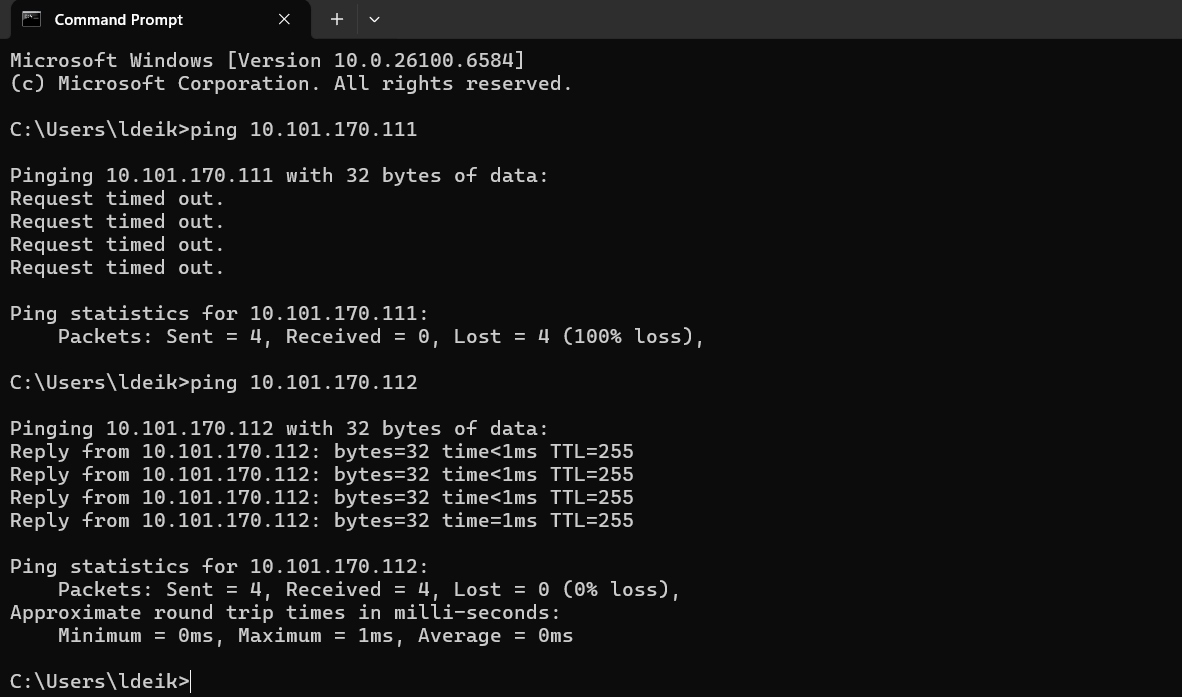
Task: Click the "Pinging 10.101.170.111 with 32 bytes" line
Action: tap(279, 176)
